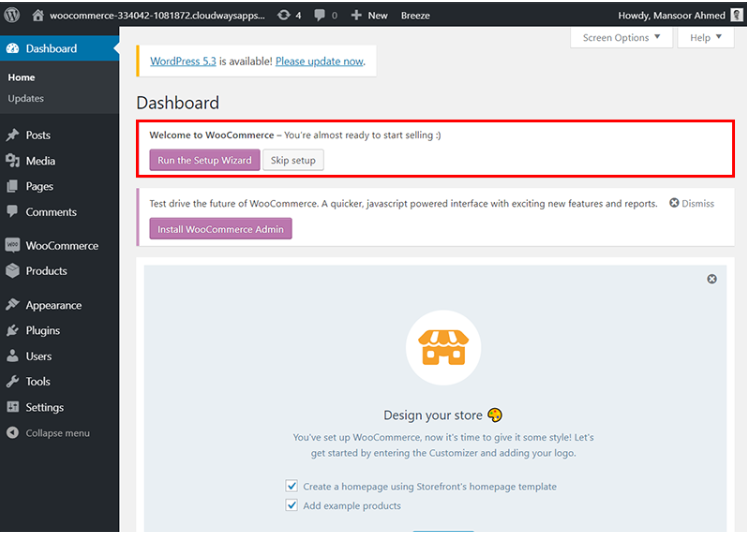Expand the Help dropdown
Viewport: 747px width, 536px height.
point(706,38)
